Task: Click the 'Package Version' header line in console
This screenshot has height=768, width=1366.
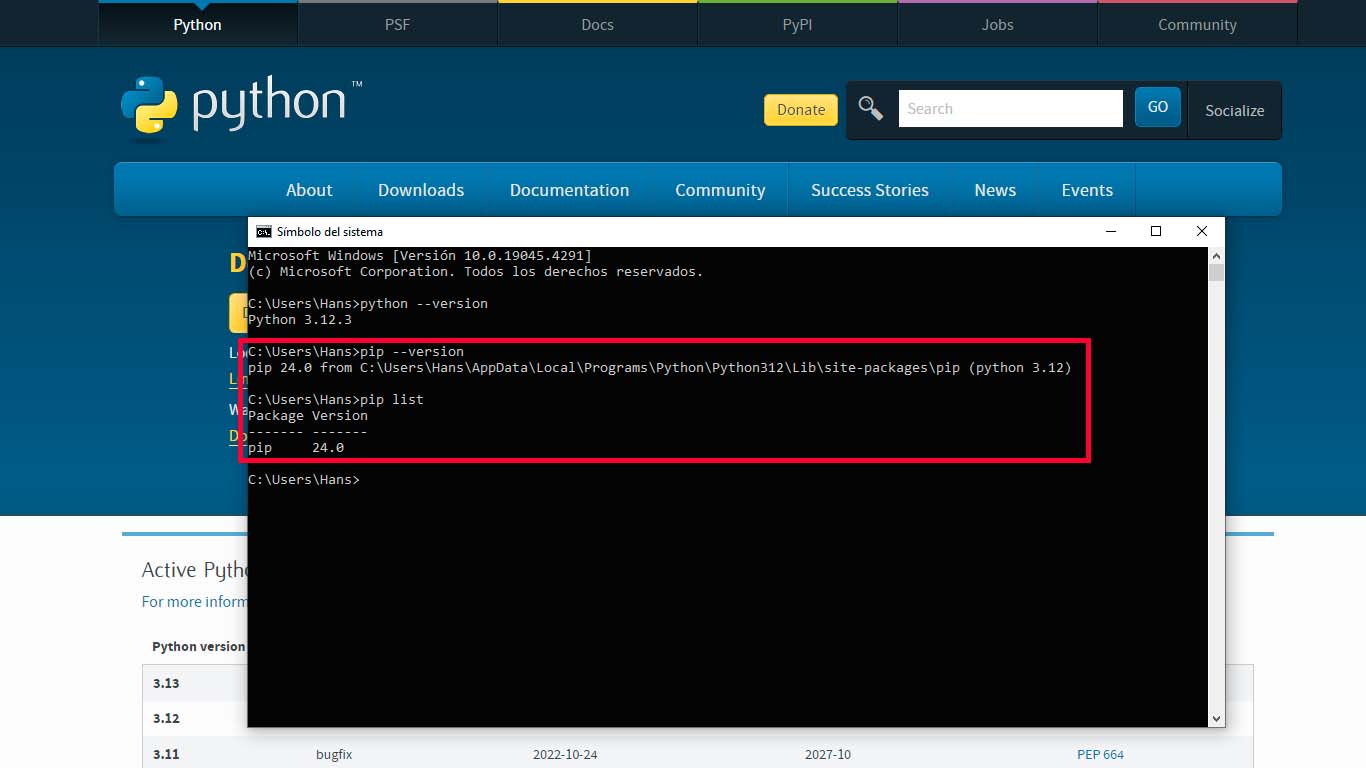Action: pos(308,416)
